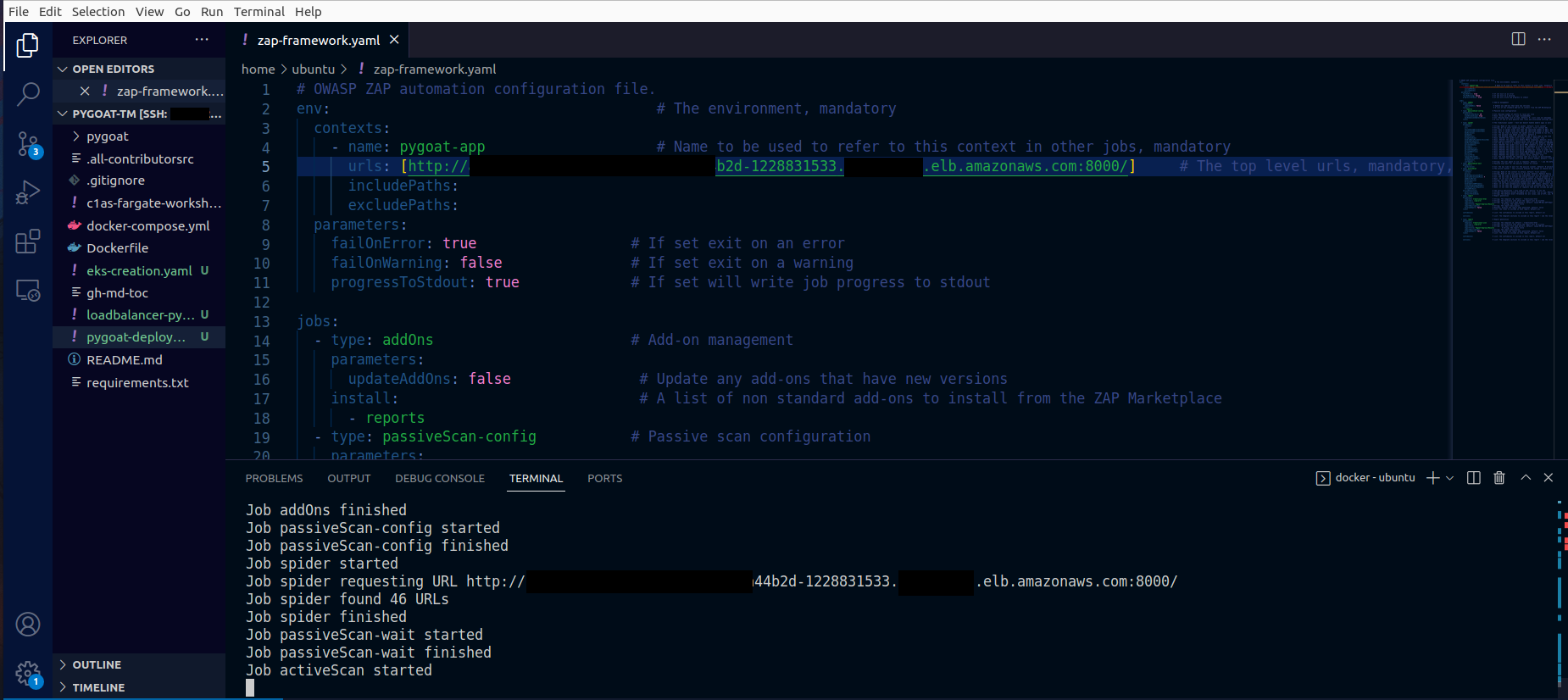Open the Manage gear icon
1568x700 pixels.
[x=27, y=675]
